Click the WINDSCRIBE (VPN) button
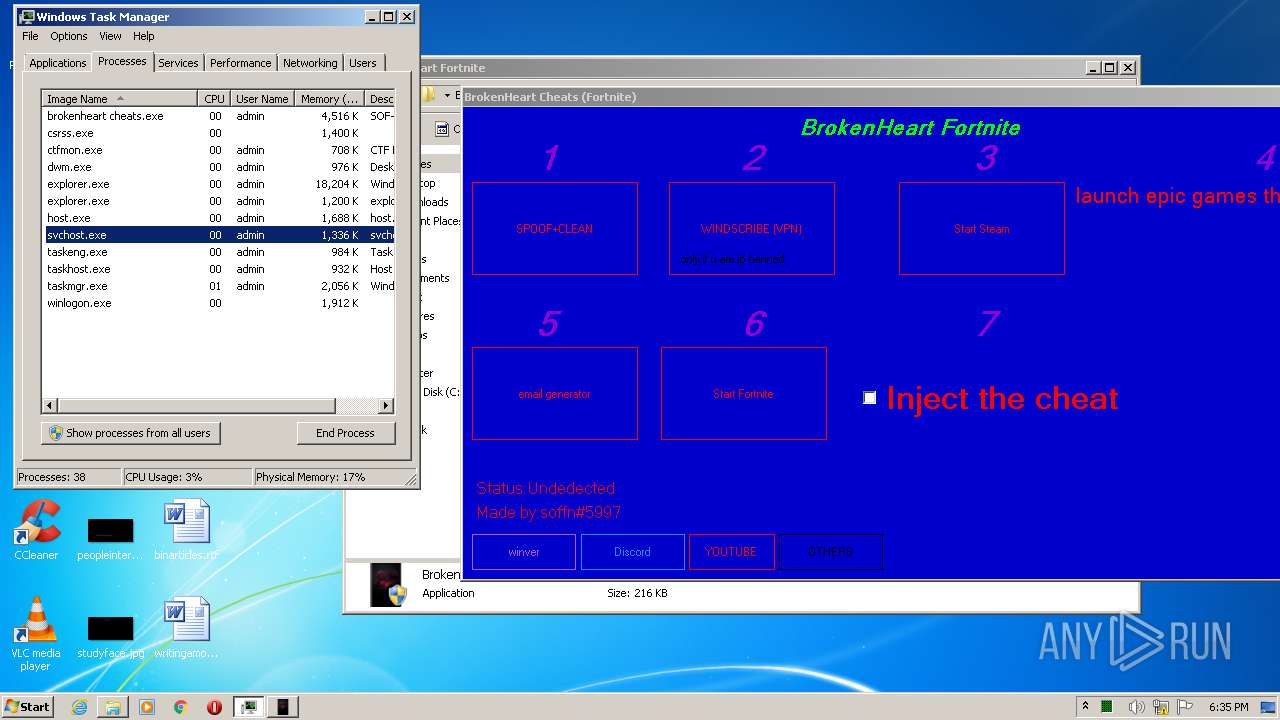1280x720 pixels. coord(752,228)
